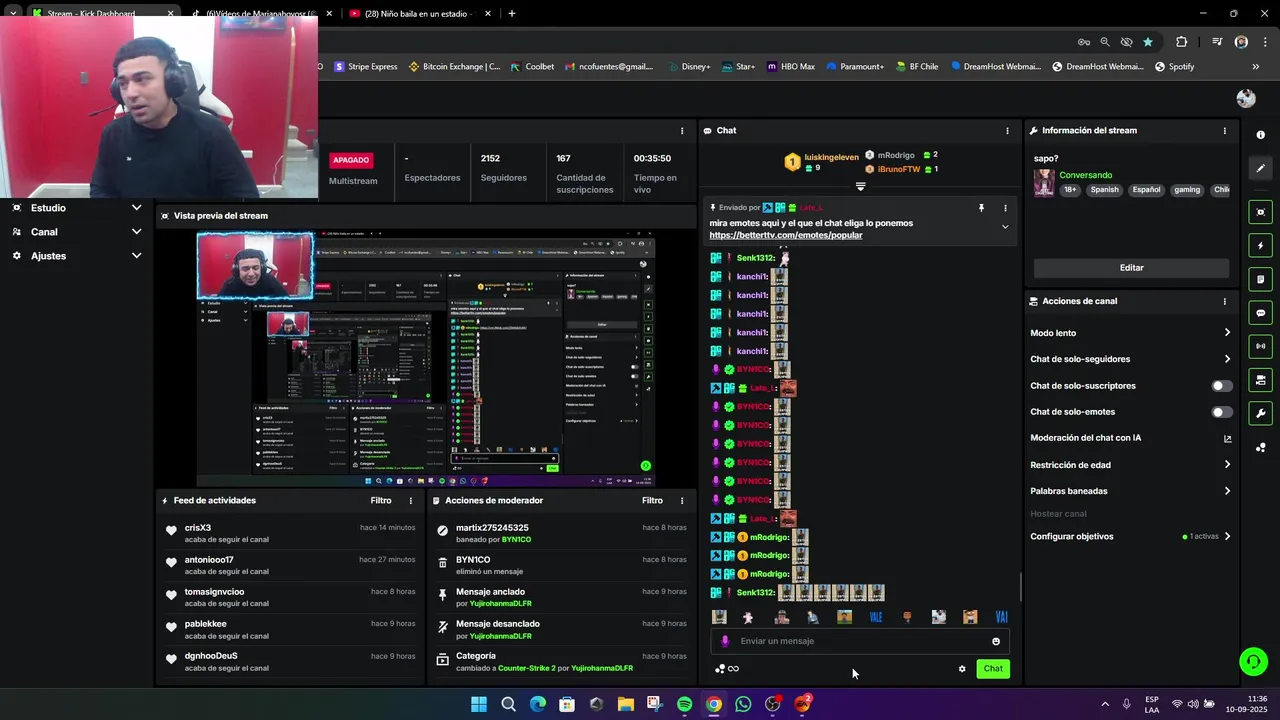The image size is (1280, 720).
Task: Open three-dot menu of Chat panel
Action: coord(1007,131)
